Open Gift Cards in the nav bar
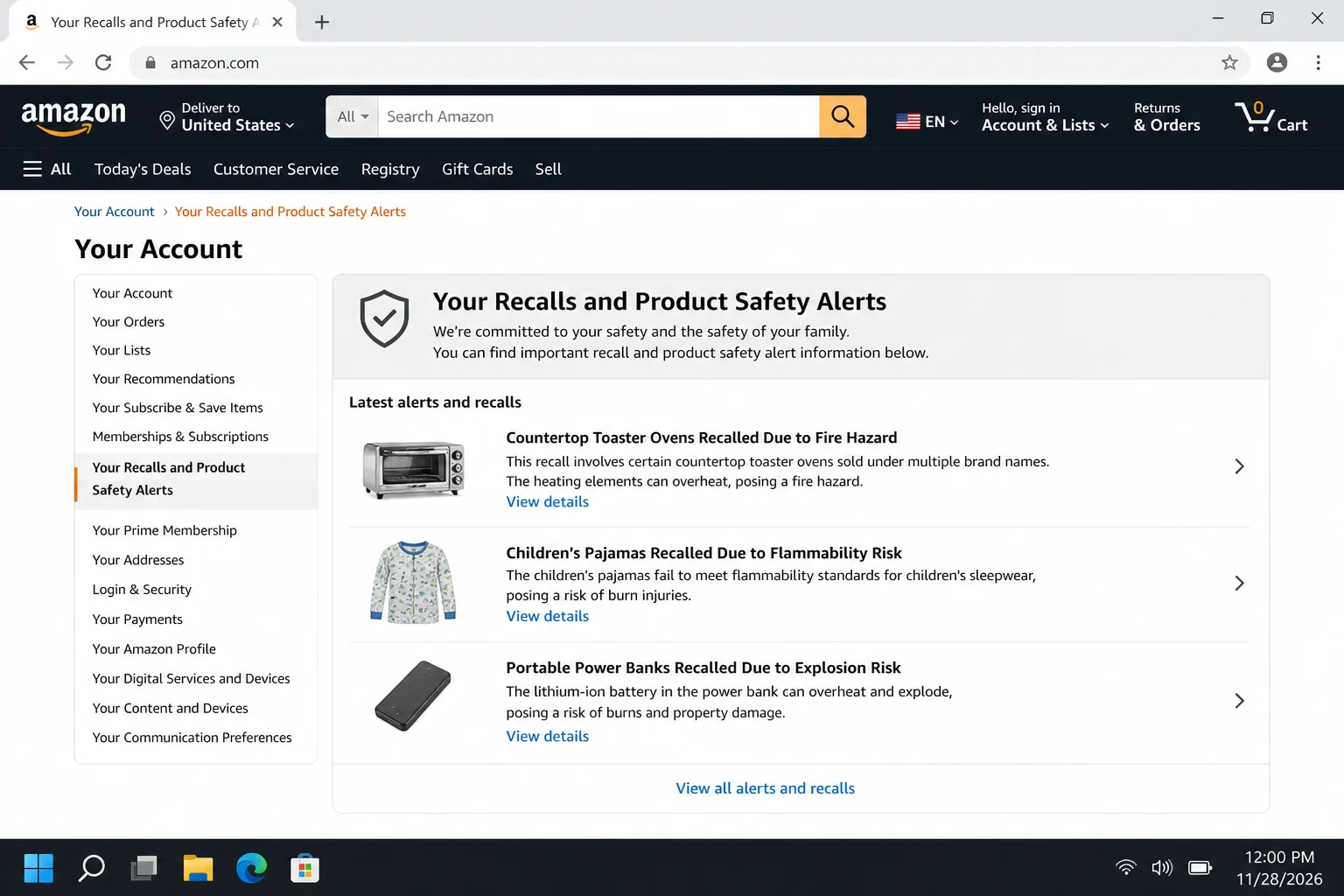 pos(477,169)
